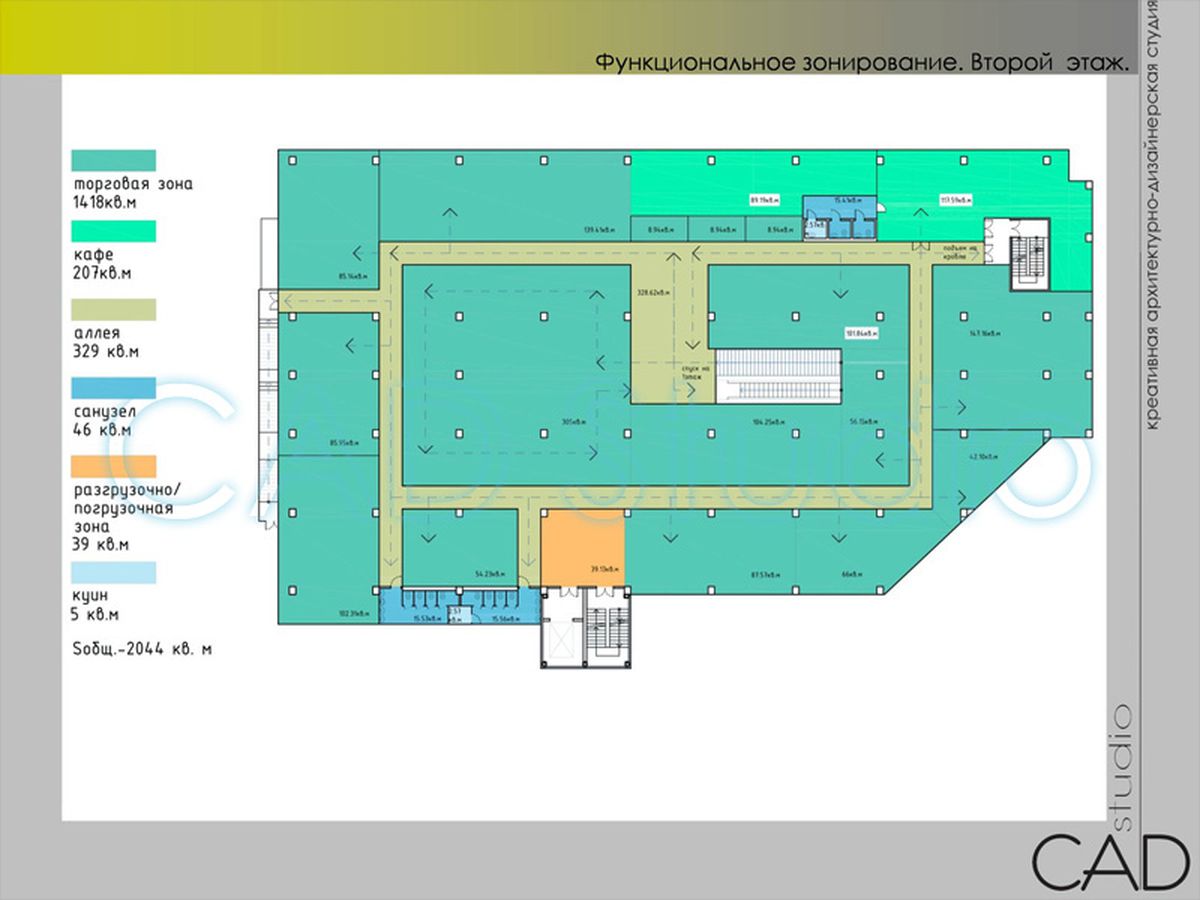Click the legend value '39 кв.м'

pyautogui.click(x=101, y=546)
